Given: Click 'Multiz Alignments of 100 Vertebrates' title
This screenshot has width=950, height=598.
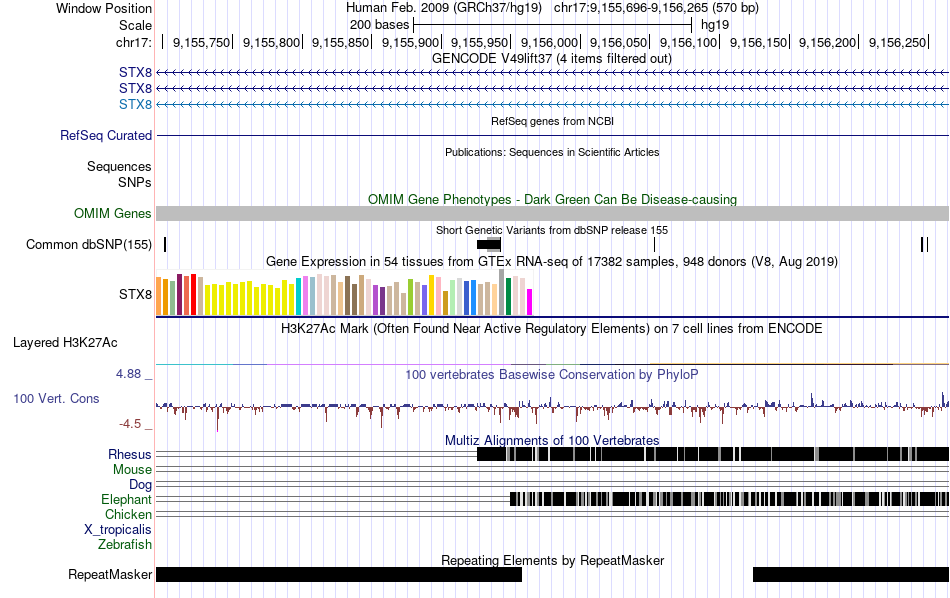Looking at the screenshot, I should tap(552, 440).
